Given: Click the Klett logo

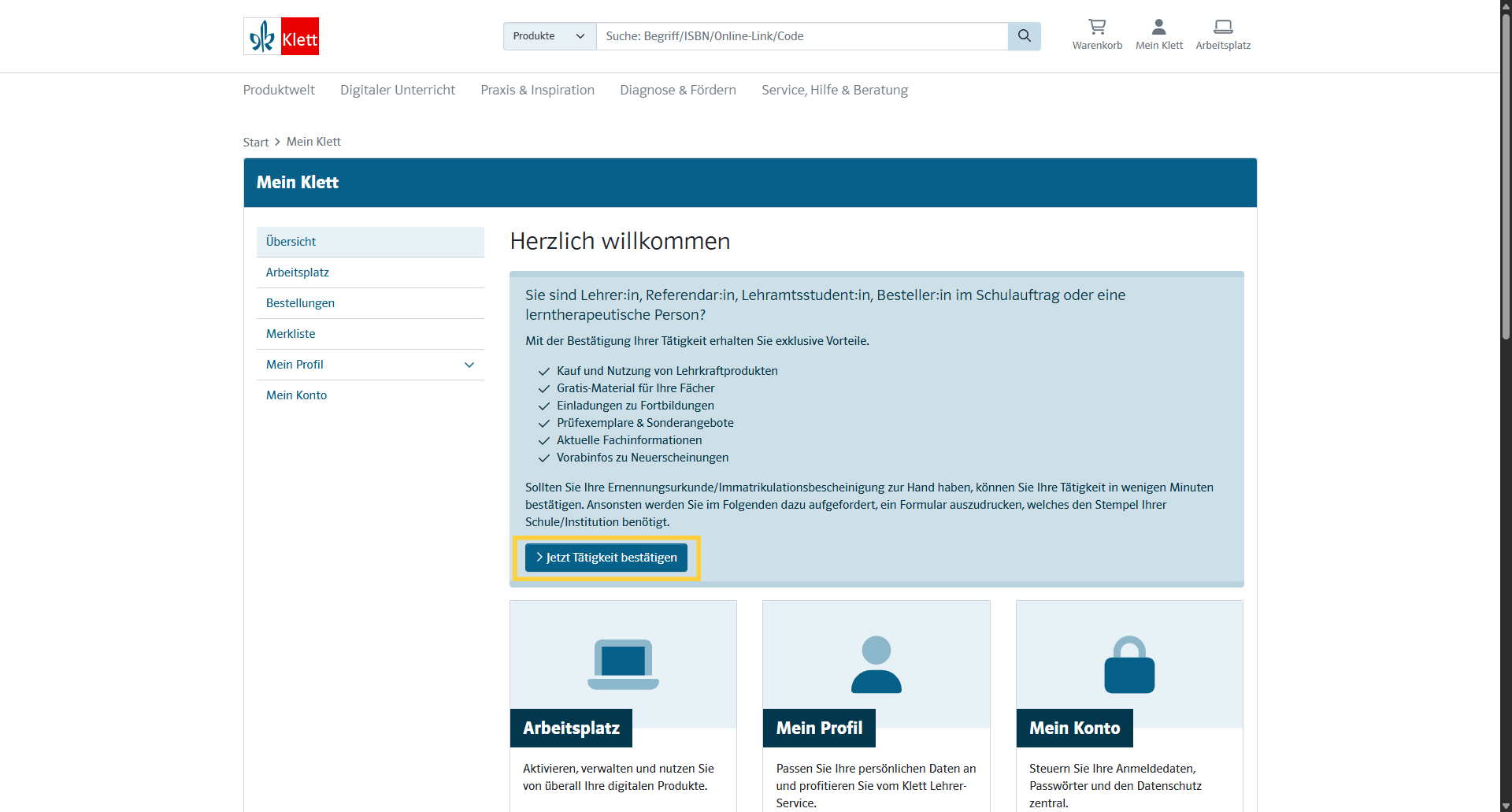Looking at the screenshot, I should [281, 36].
